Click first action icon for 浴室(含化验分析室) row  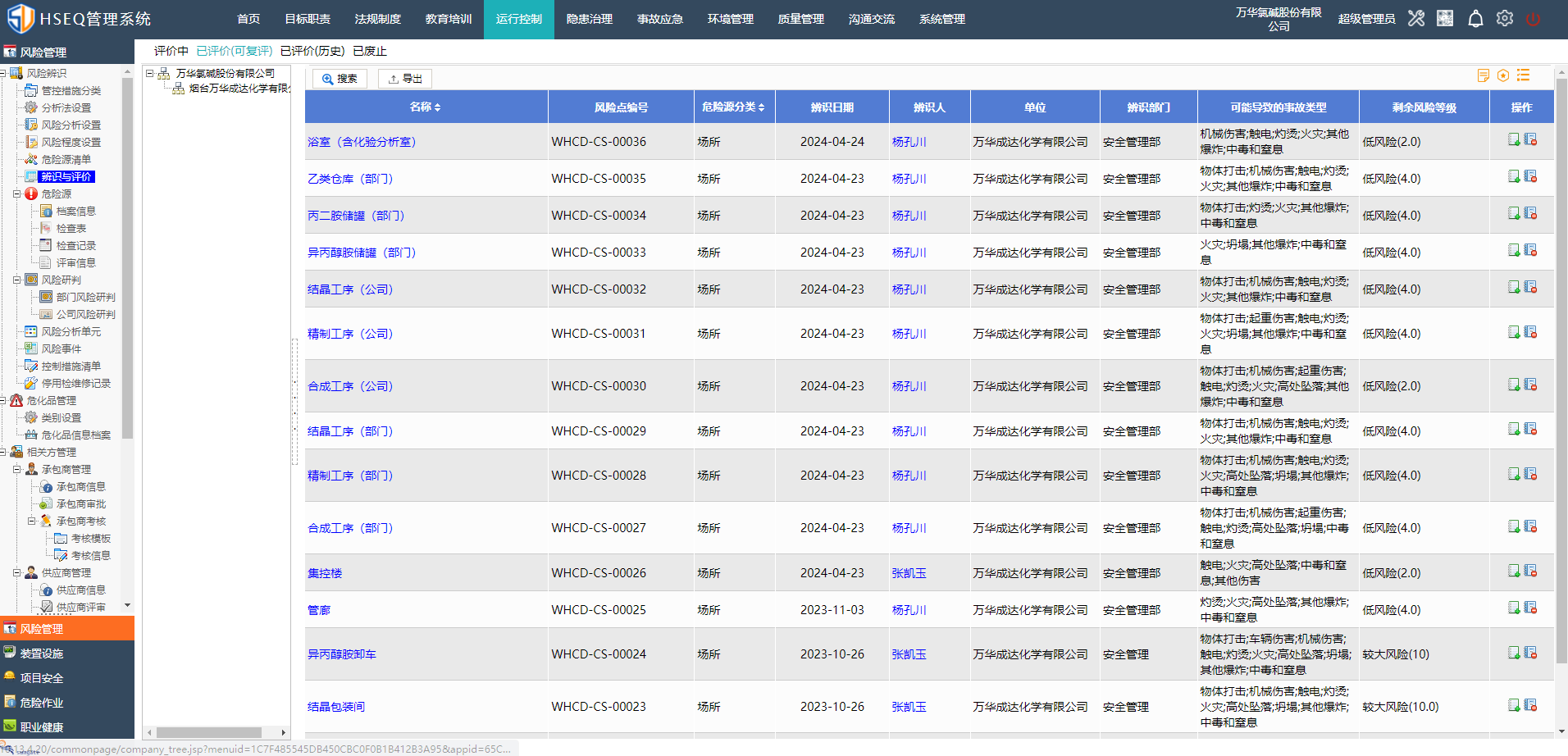point(1514,139)
